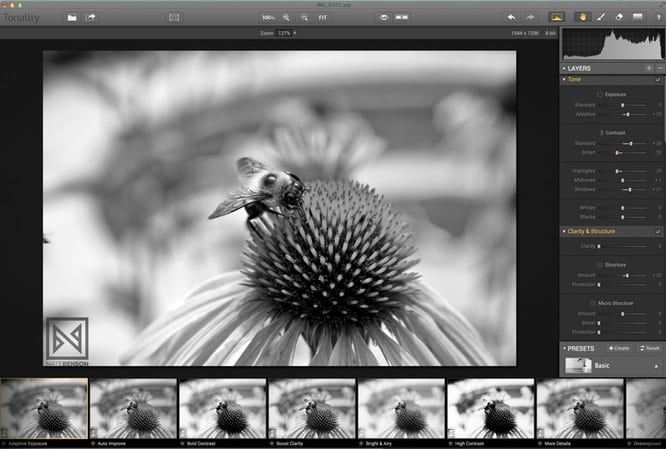This screenshot has height=449, width=666.
Task: Collapse the Tone section
Action: [564, 79]
